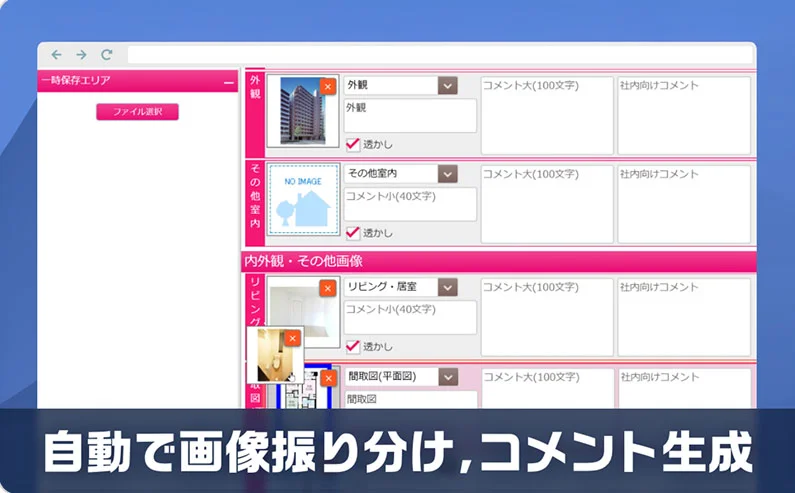Open the その他室内 category dropdown
Screen dimensions: 795x493
(x=448, y=174)
